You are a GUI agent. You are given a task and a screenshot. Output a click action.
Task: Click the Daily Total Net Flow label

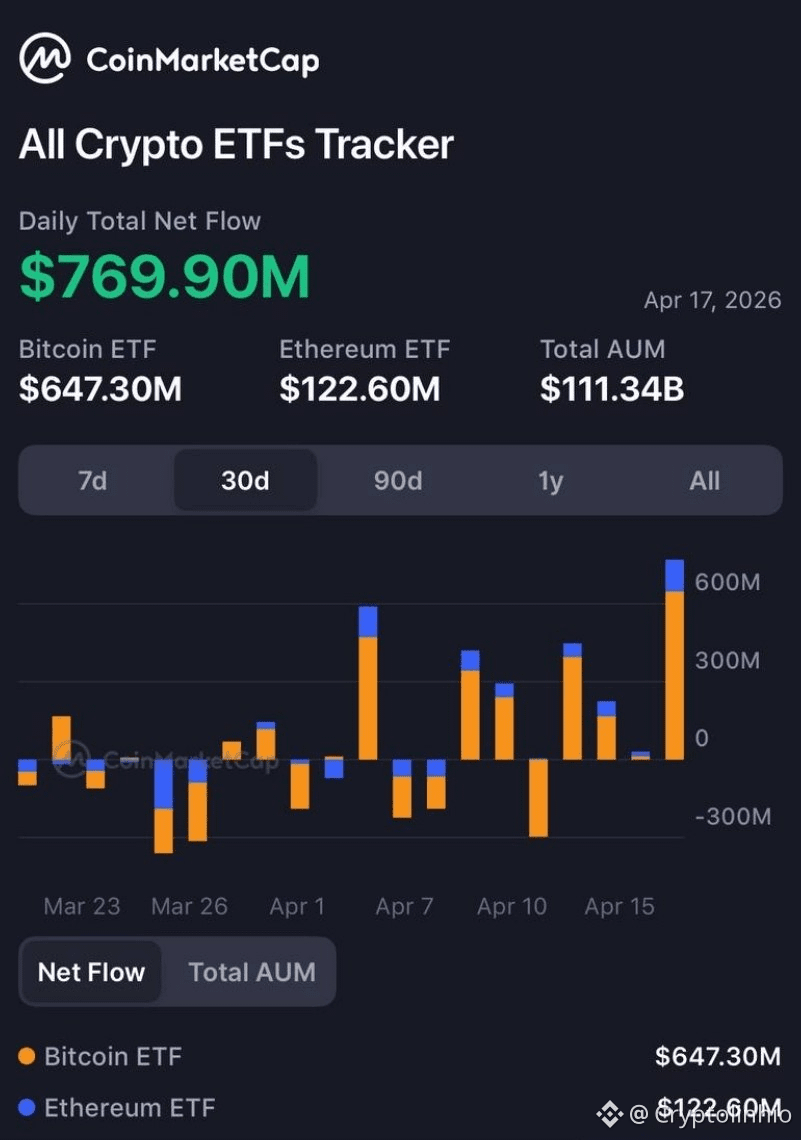coord(140,221)
